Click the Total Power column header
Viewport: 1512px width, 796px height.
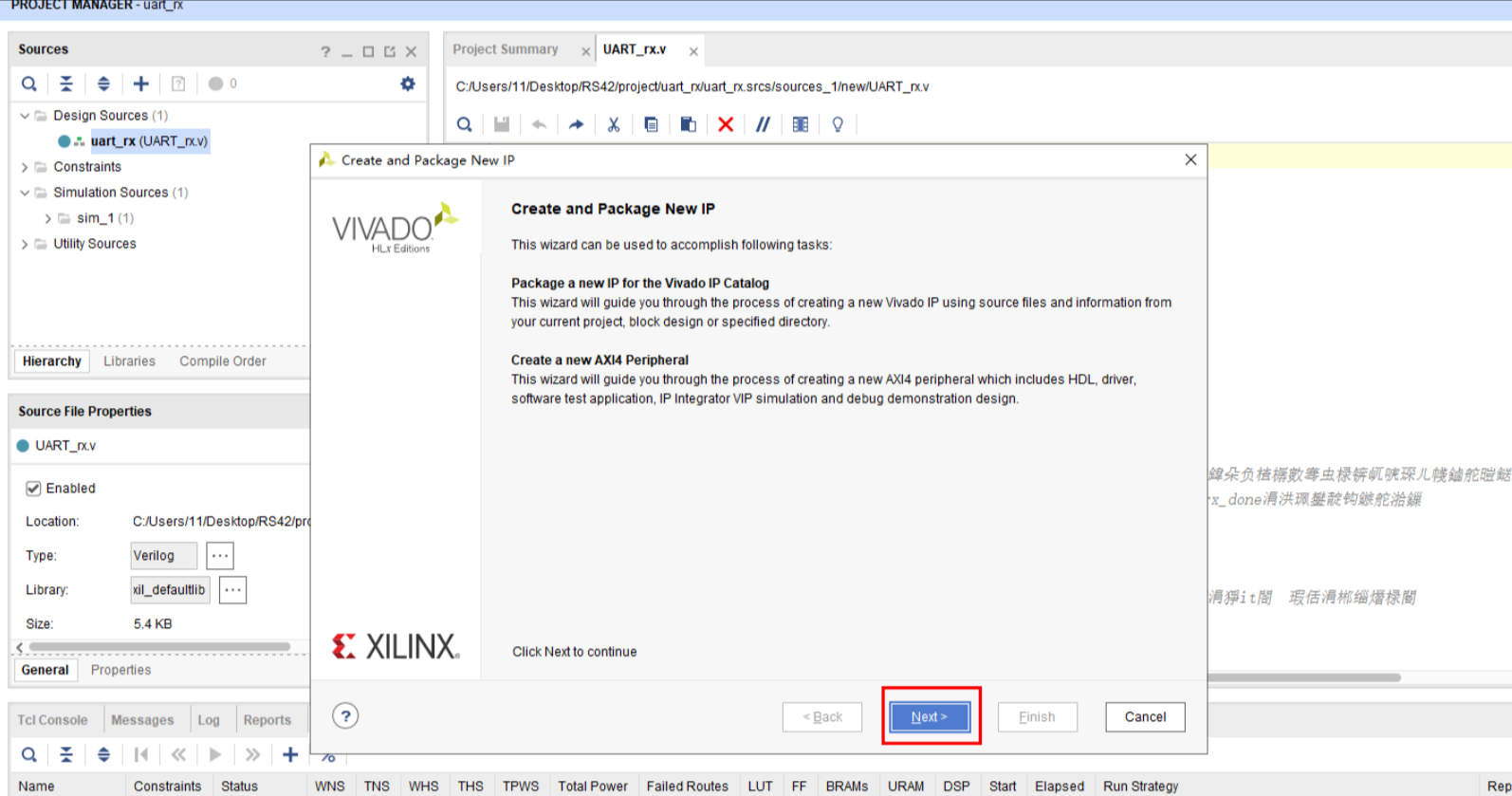click(593, 786)
